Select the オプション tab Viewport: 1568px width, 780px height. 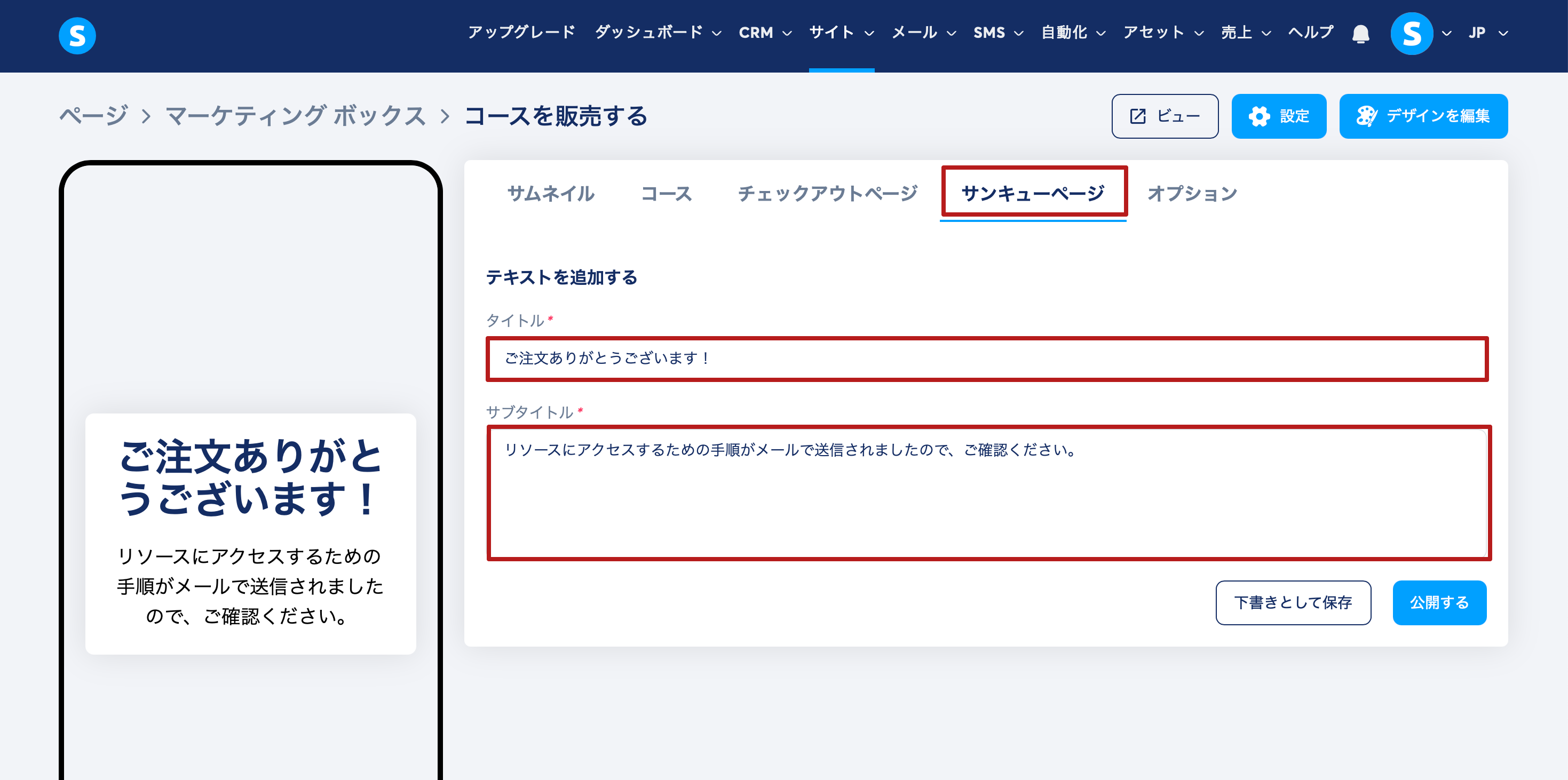(1192, 194)
